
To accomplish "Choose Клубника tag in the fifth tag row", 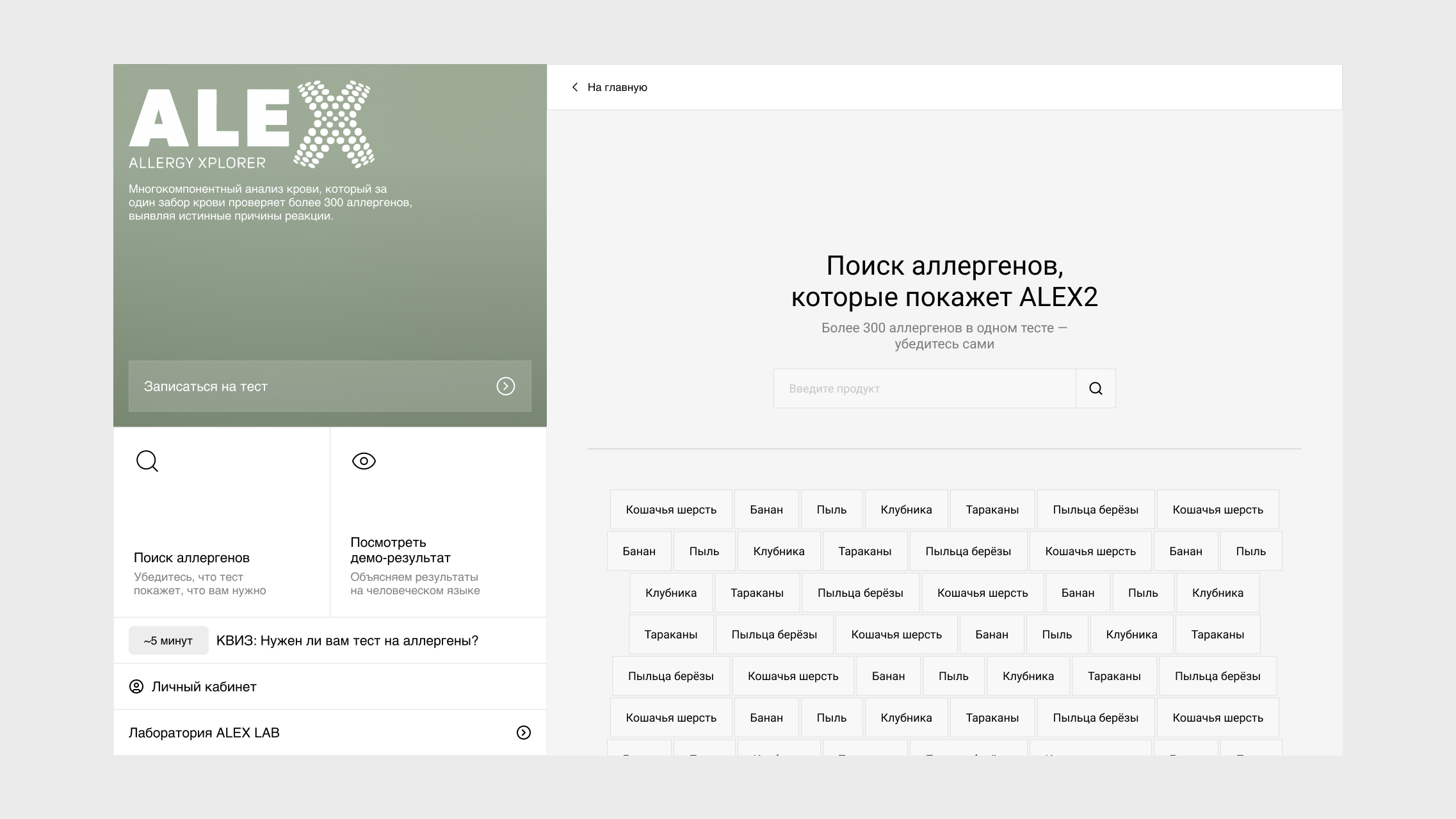I will coord(1028,676).
